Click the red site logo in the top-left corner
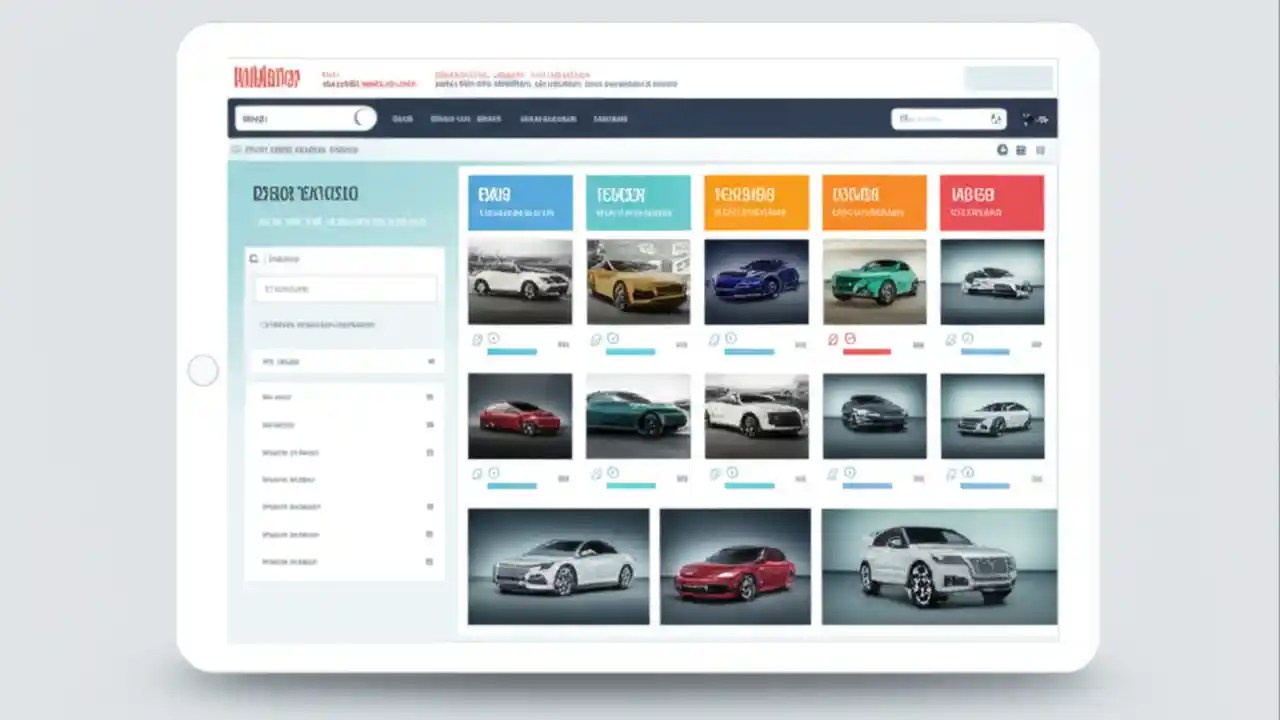The height and width of the screenshot is (720, 1280). tap(268, 76)
